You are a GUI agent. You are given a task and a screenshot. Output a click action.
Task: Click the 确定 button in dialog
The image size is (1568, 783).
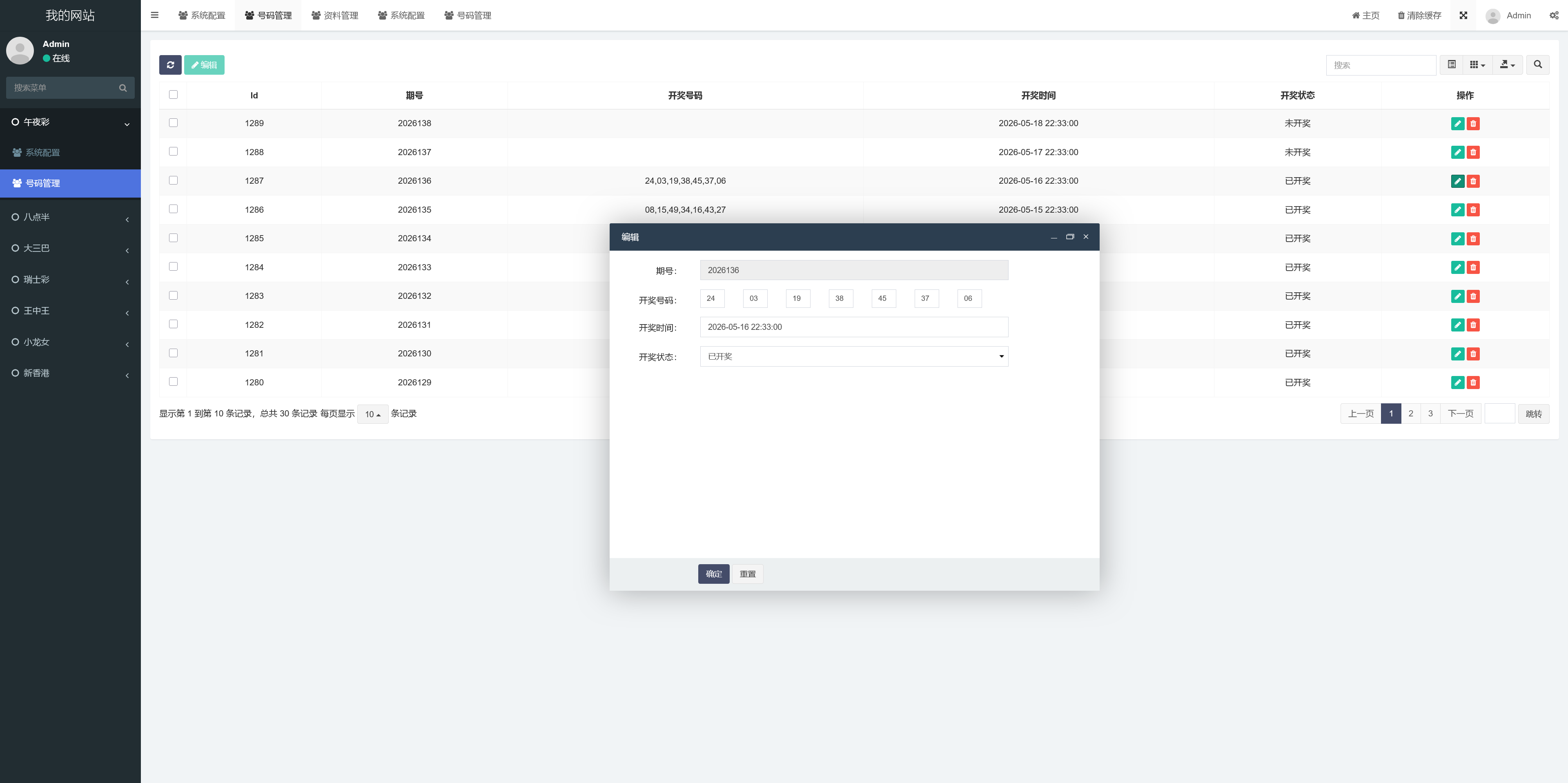(713, 574)
